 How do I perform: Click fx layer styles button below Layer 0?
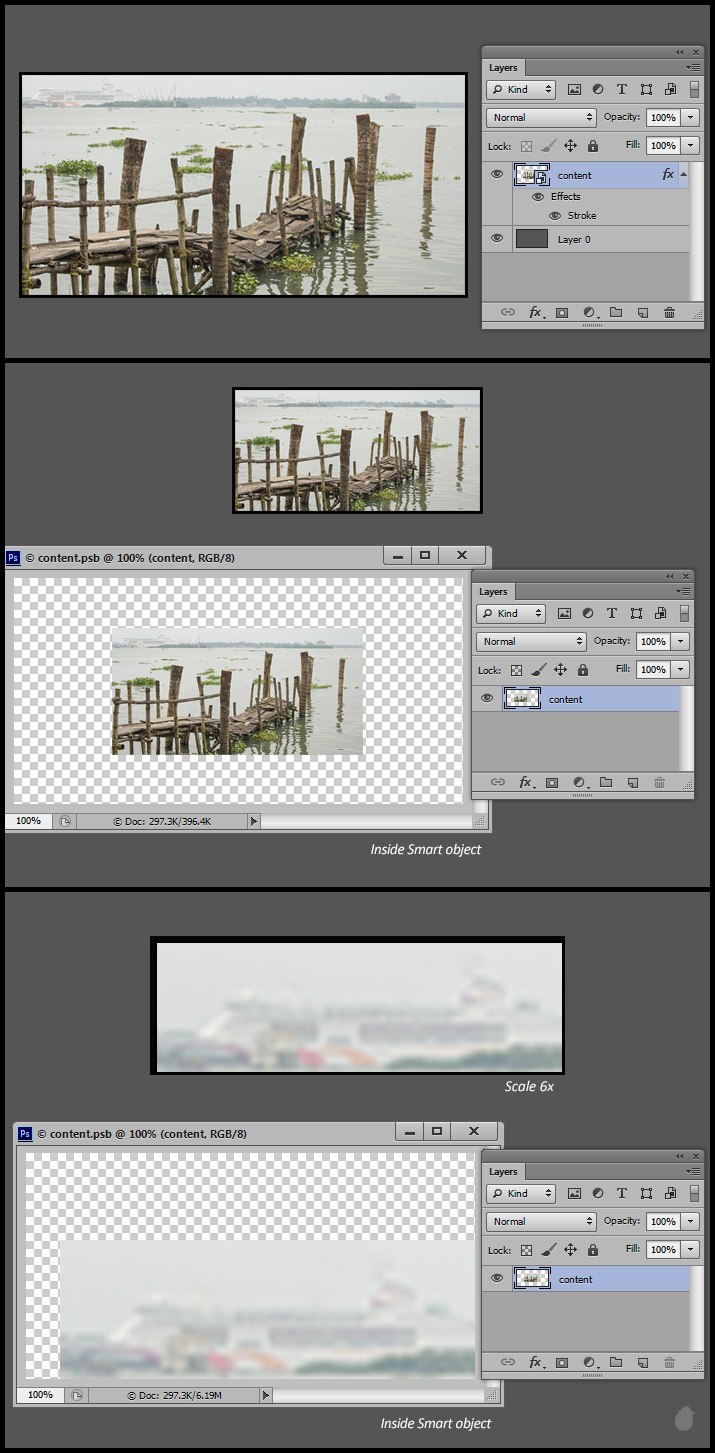click(535, 312)
